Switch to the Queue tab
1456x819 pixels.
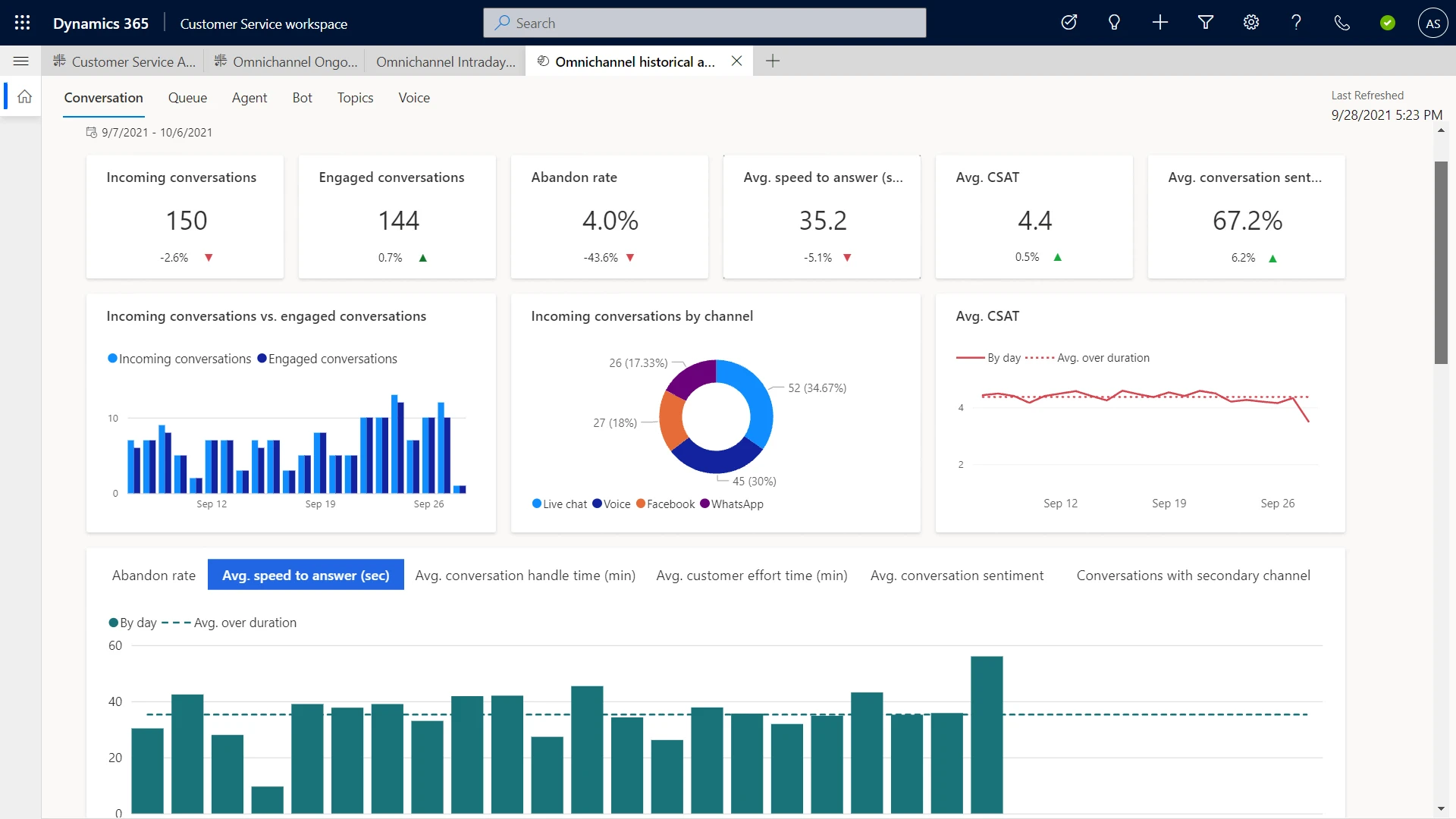coord(187,98)
